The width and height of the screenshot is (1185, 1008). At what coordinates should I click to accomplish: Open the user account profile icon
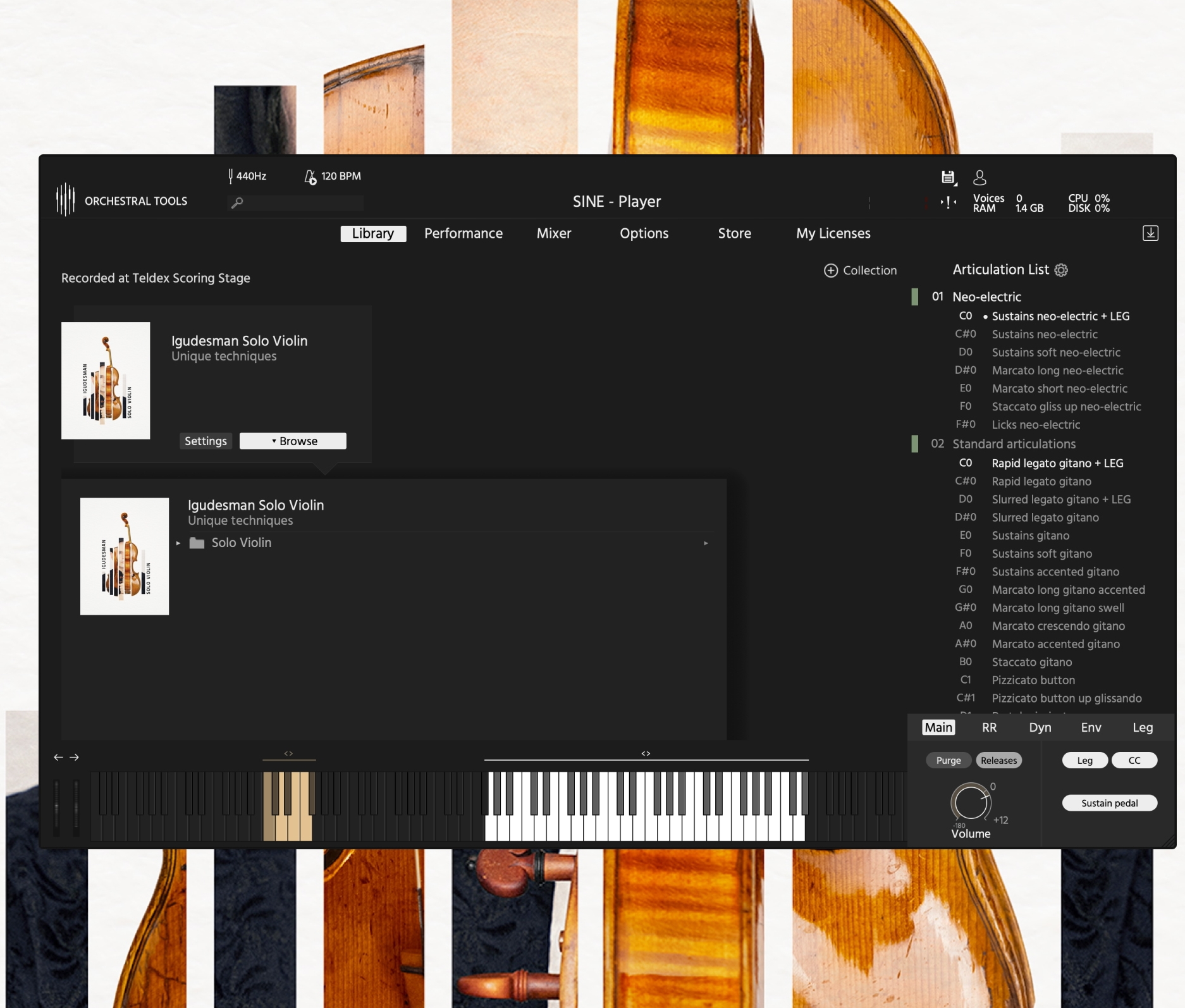pos(979,178)
